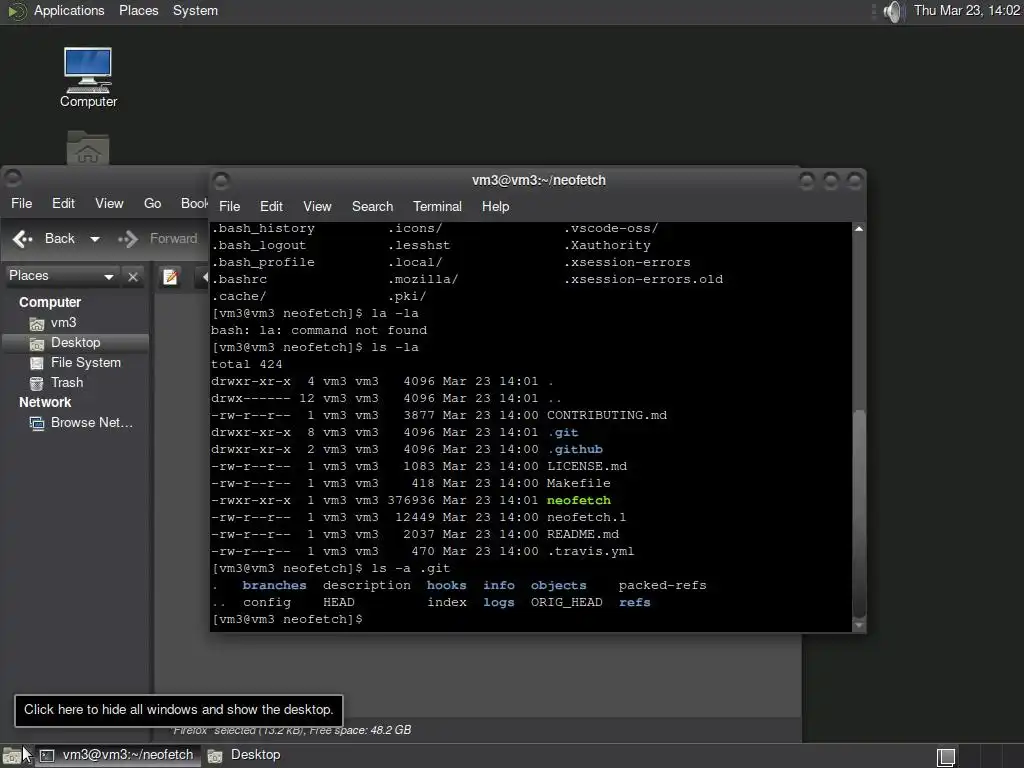This screenshot has width=1024, height=768.
Task: Click the branches directory in .git listing
Action: (x=274, y=585)
